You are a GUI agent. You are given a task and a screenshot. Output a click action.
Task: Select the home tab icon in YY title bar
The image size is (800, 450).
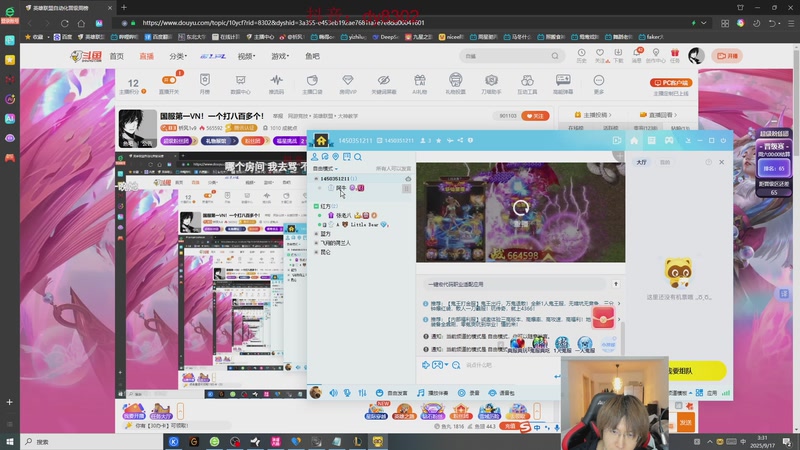tap(634, 140)
